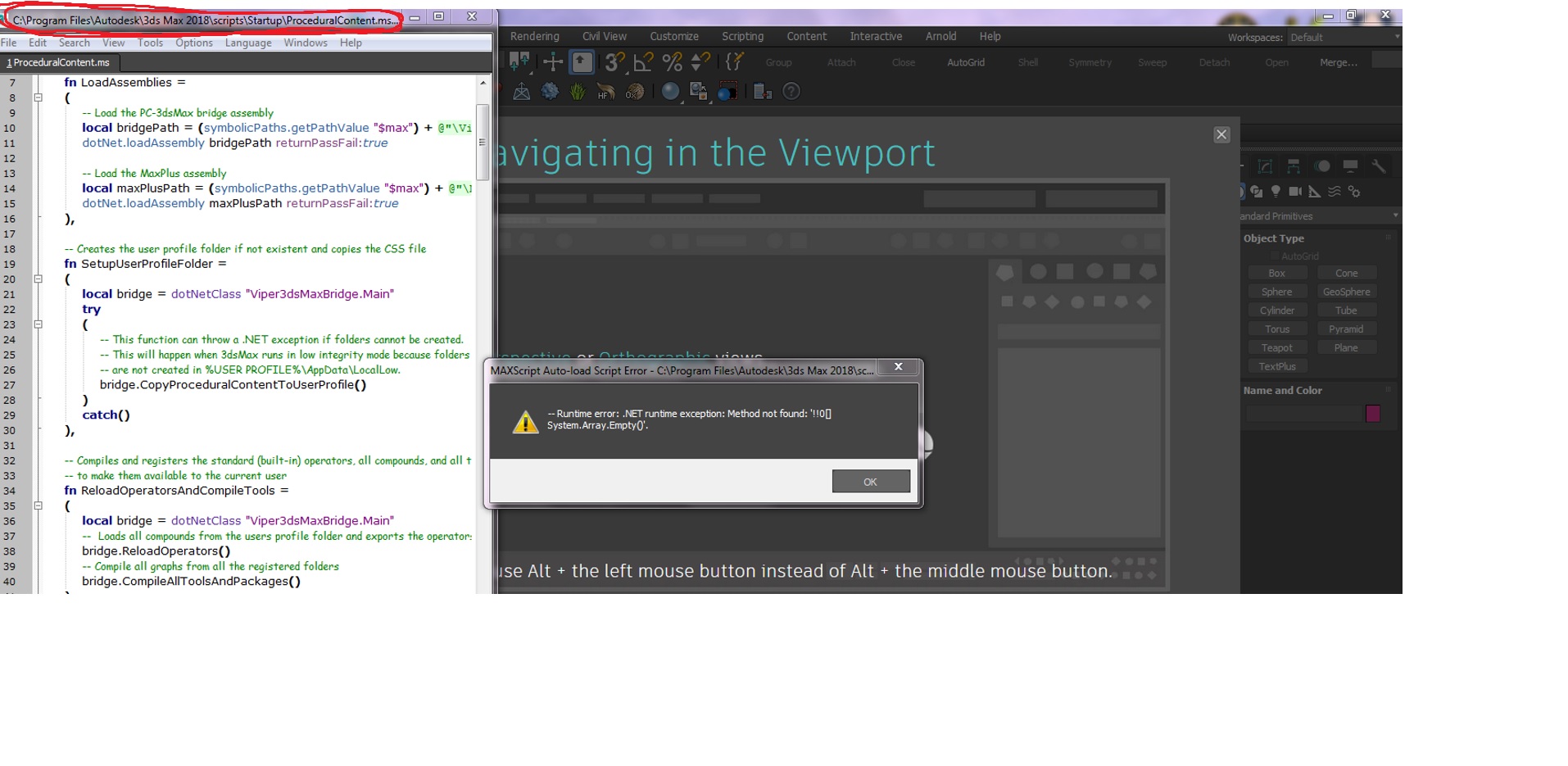Image resolution: width=1568 pixels, height=766 pixels.
Task: Click the question mark help icon in toolbar
Action: click(x=791, y=92)
